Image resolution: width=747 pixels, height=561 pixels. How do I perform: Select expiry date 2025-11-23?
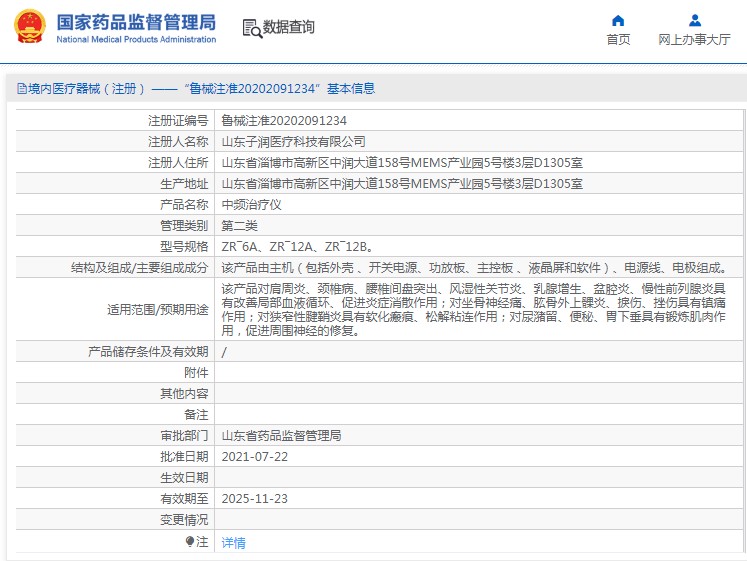pyautogui.click(x=255, y=499)
